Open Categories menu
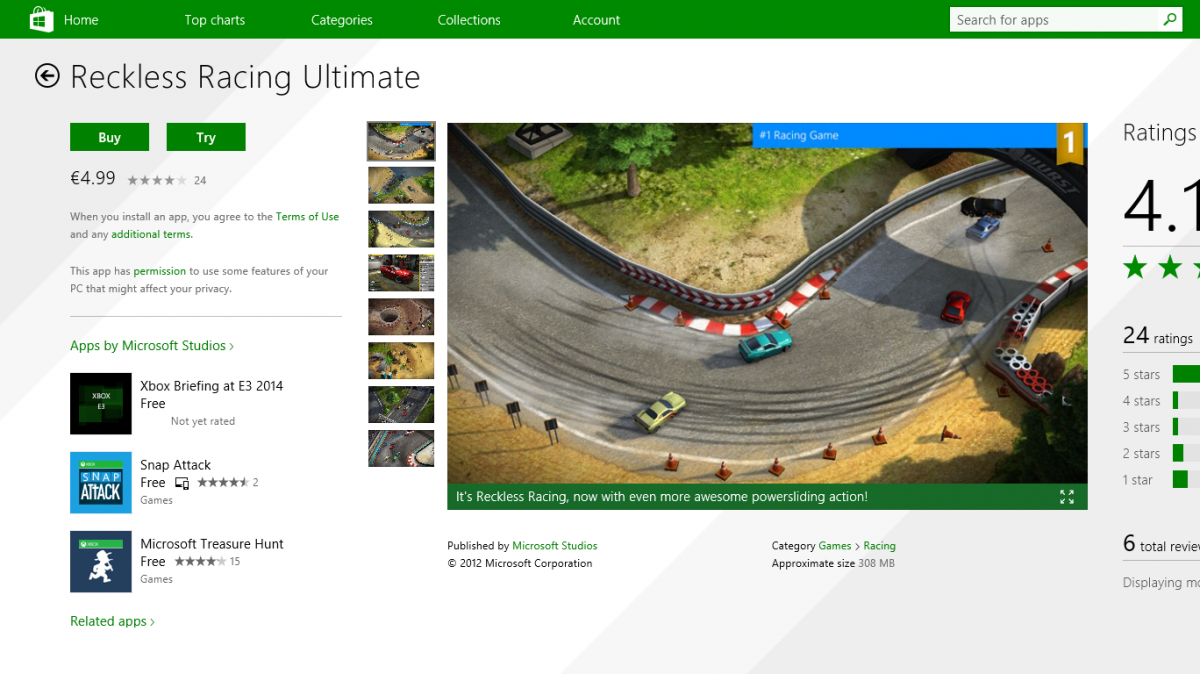This screenshot has height=674, width=1200. click(x=342, y=20)
